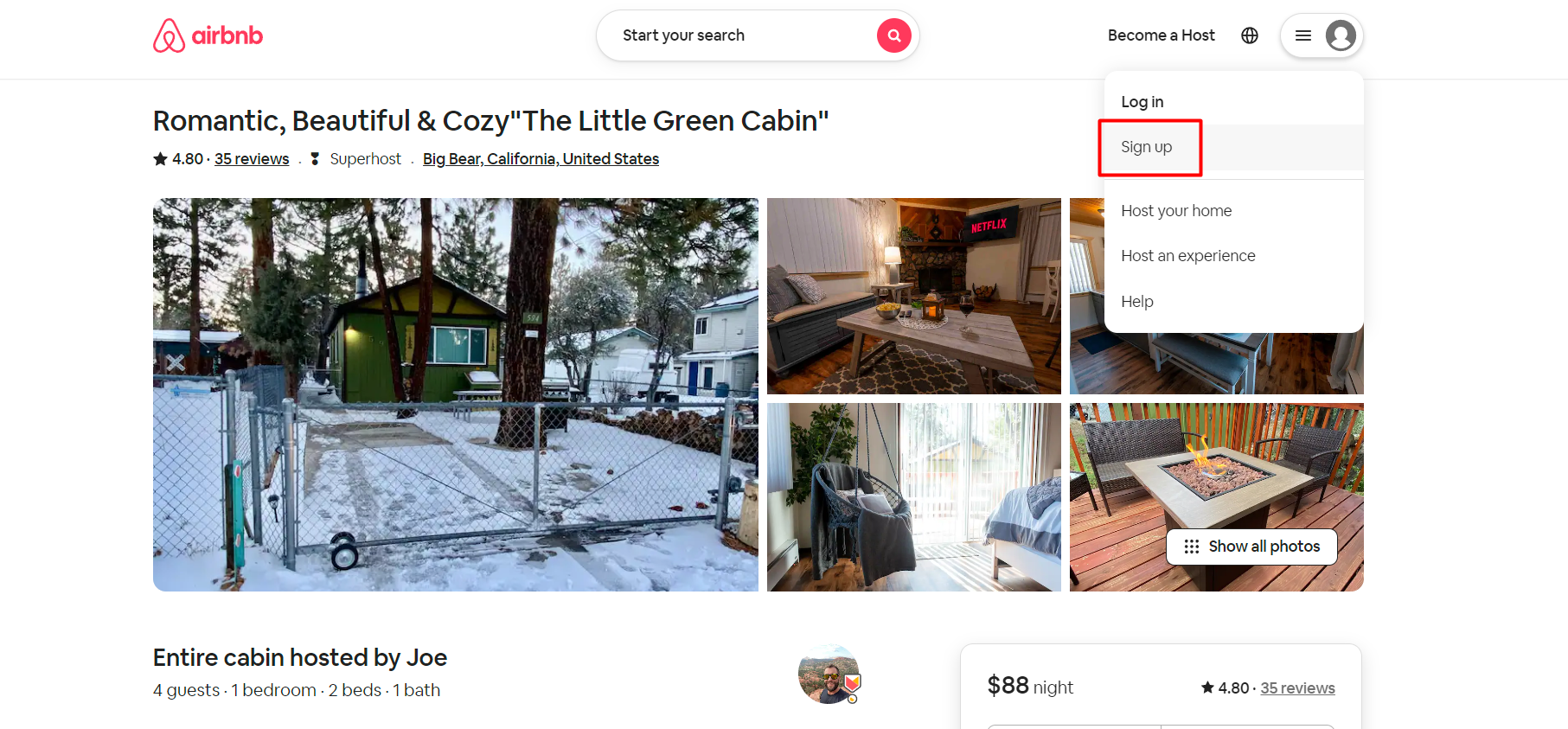
Task: Click the grid icon on Show all photos
Action: 1191,547
